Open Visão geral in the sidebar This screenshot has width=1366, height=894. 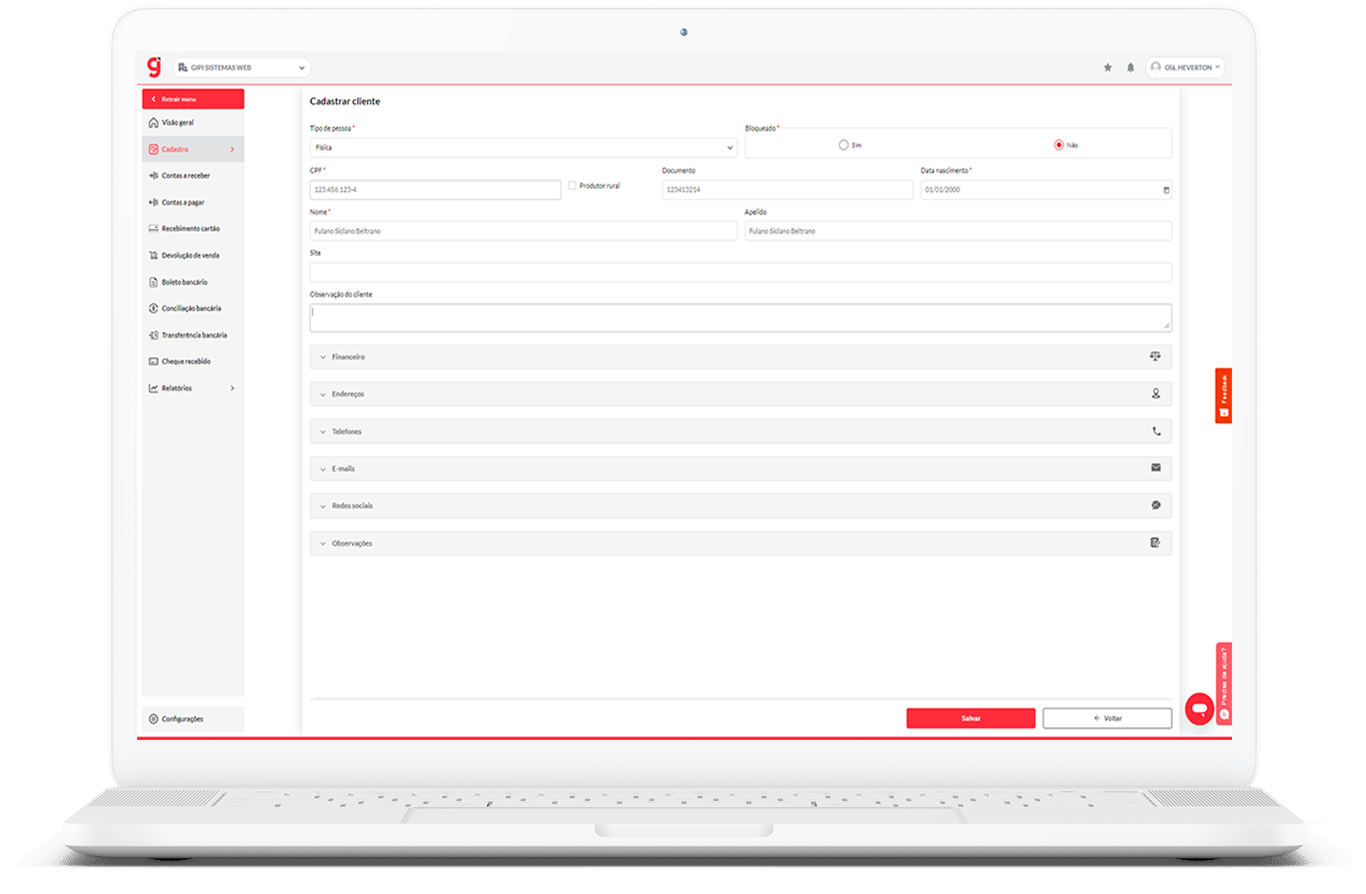click(193, 123)
